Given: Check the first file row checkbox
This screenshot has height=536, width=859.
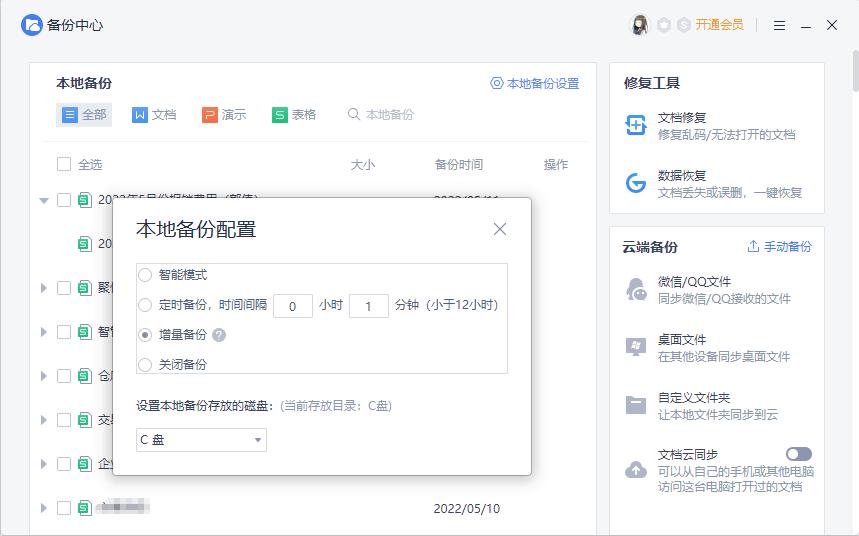Looking at the screenshot, I should click(x=64, y=200).
